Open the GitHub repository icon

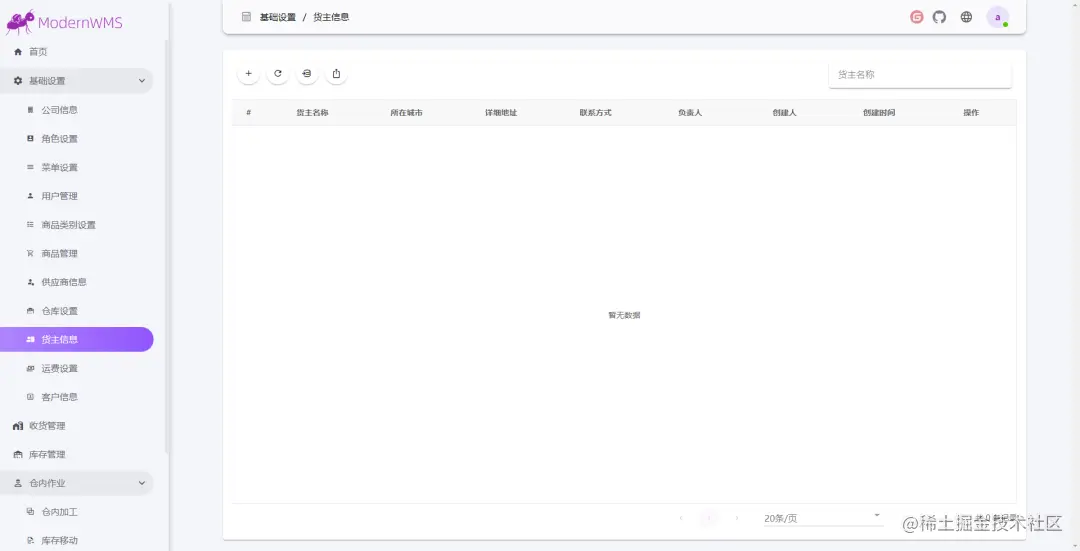point(939,17)
